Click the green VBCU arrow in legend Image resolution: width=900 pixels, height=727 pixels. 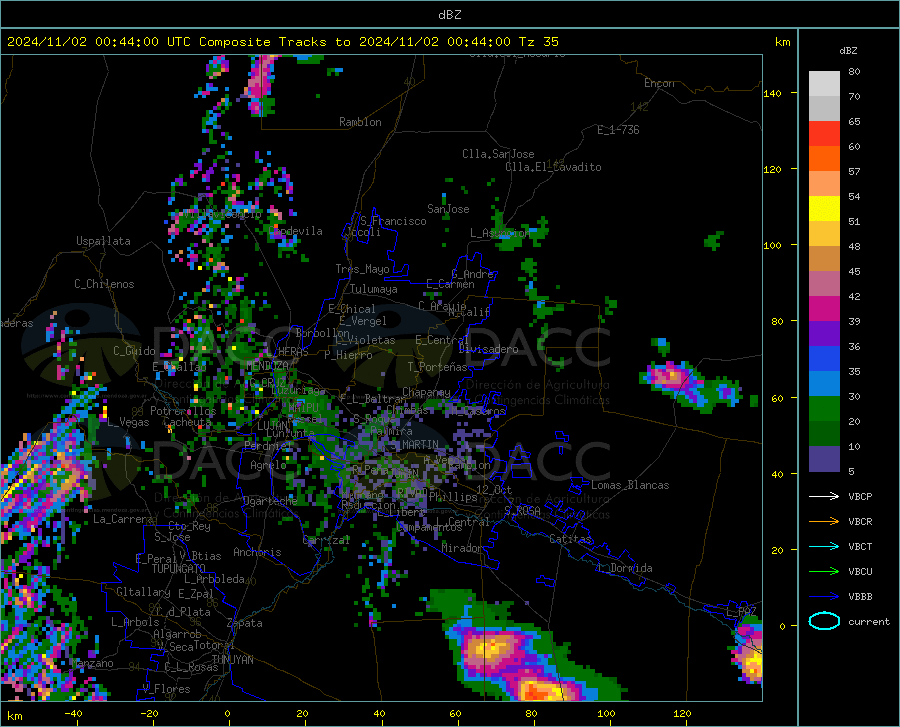click(x=824, y=571)
